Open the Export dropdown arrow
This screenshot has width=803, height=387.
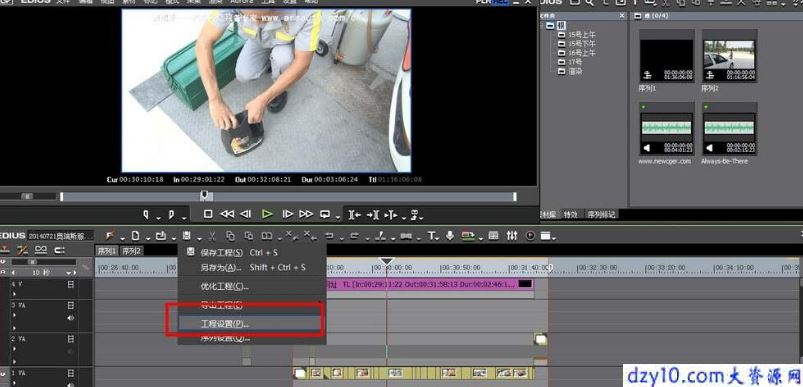(x=480, y=238)
